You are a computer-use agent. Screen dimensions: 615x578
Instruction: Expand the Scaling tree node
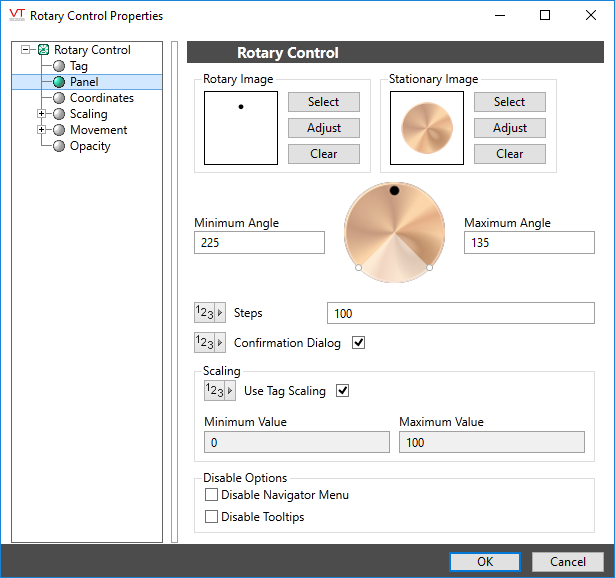click(x=41, y=114)
